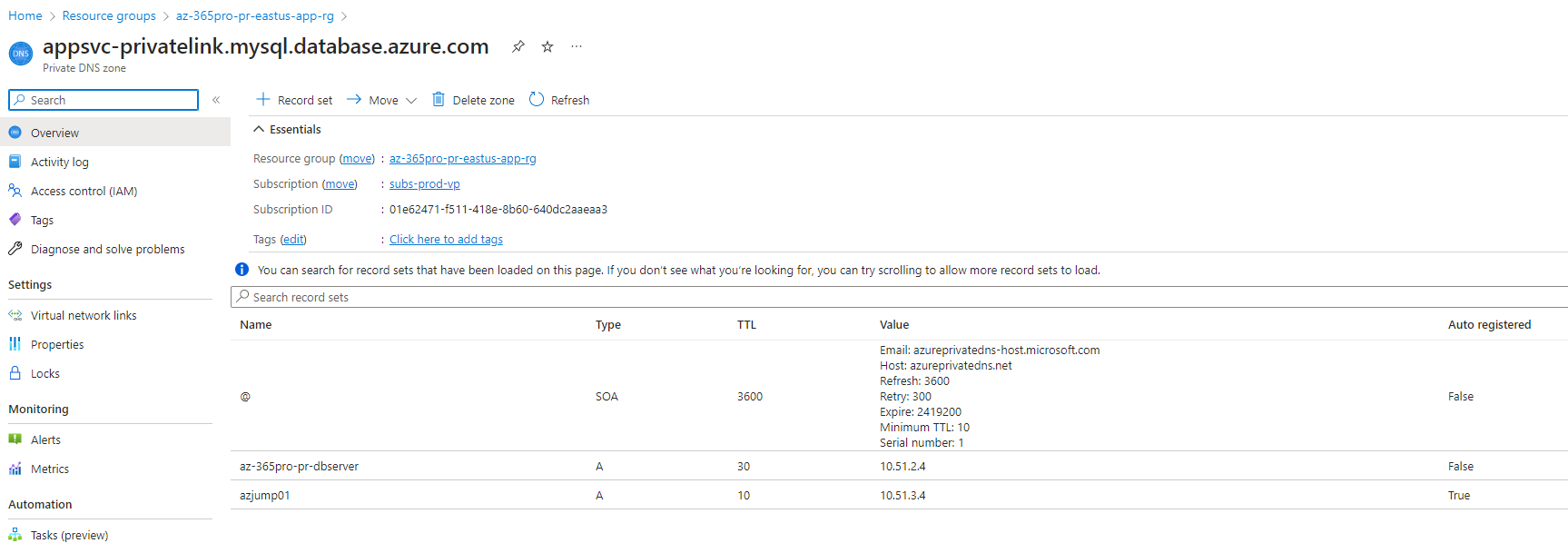Click Delete zone button label
The width and height of the screenshot is (1568, 553).
click(x=484, y=100)
